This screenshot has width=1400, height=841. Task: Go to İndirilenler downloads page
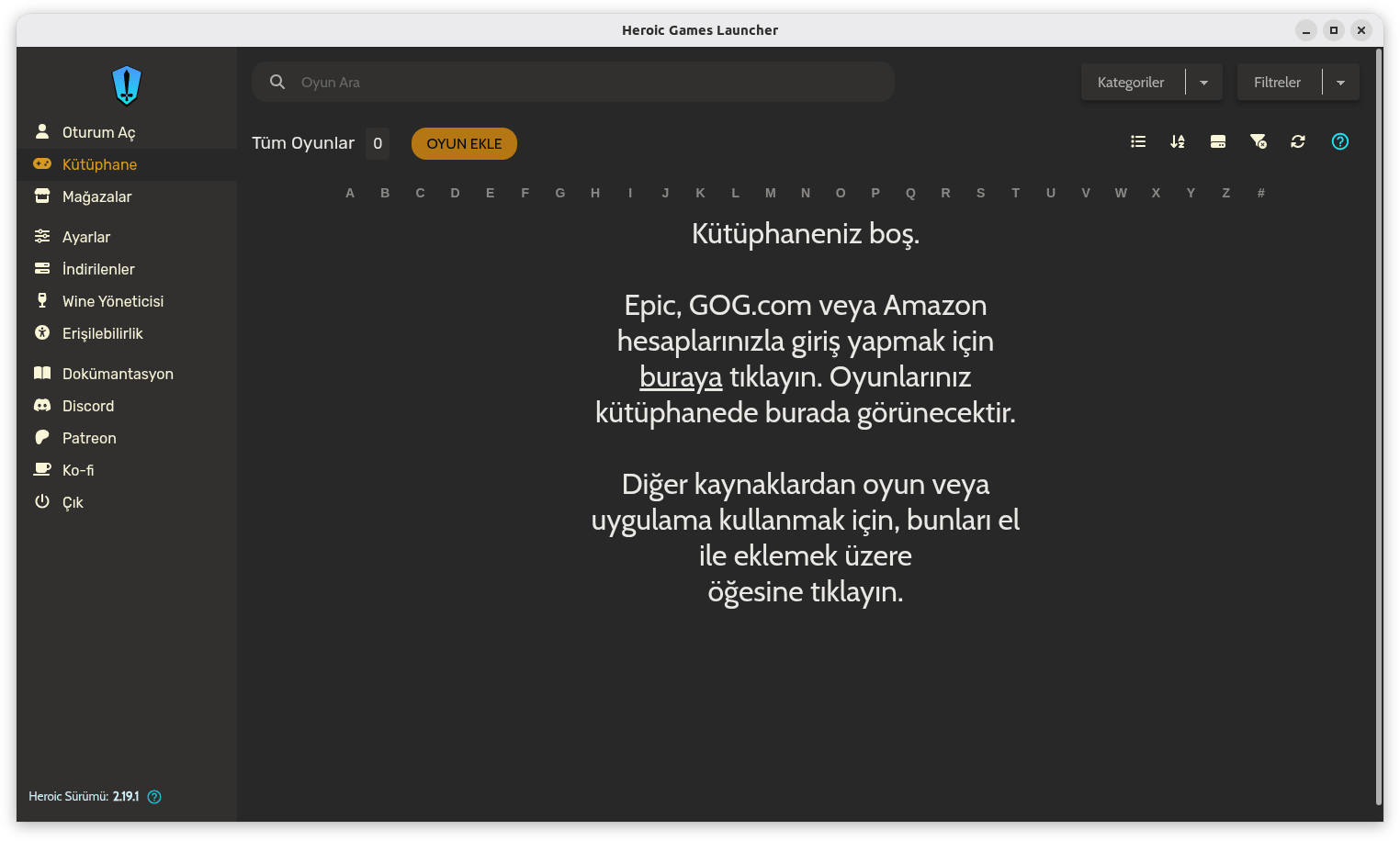coord(97,269)
